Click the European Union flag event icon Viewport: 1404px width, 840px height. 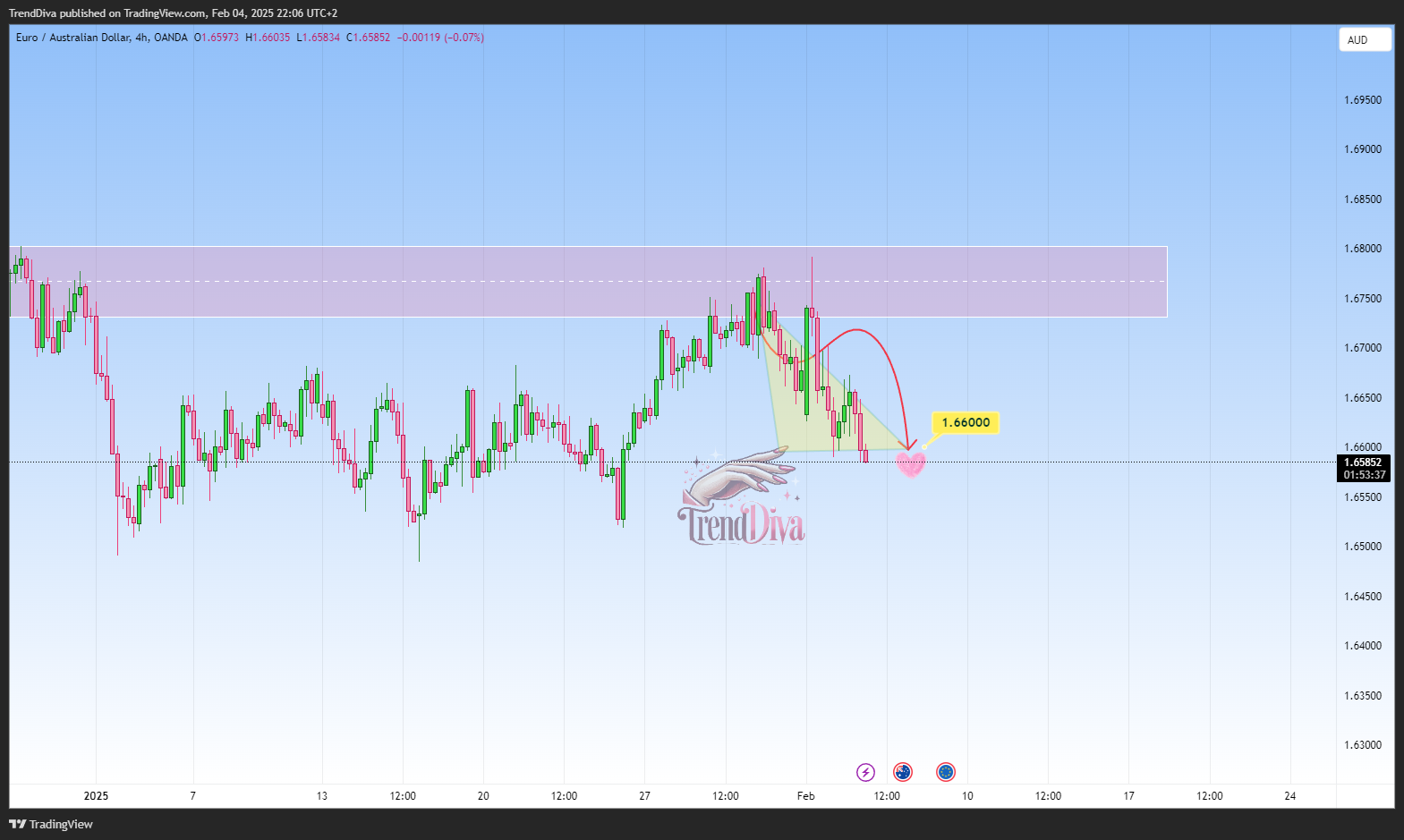coord(946,772)
